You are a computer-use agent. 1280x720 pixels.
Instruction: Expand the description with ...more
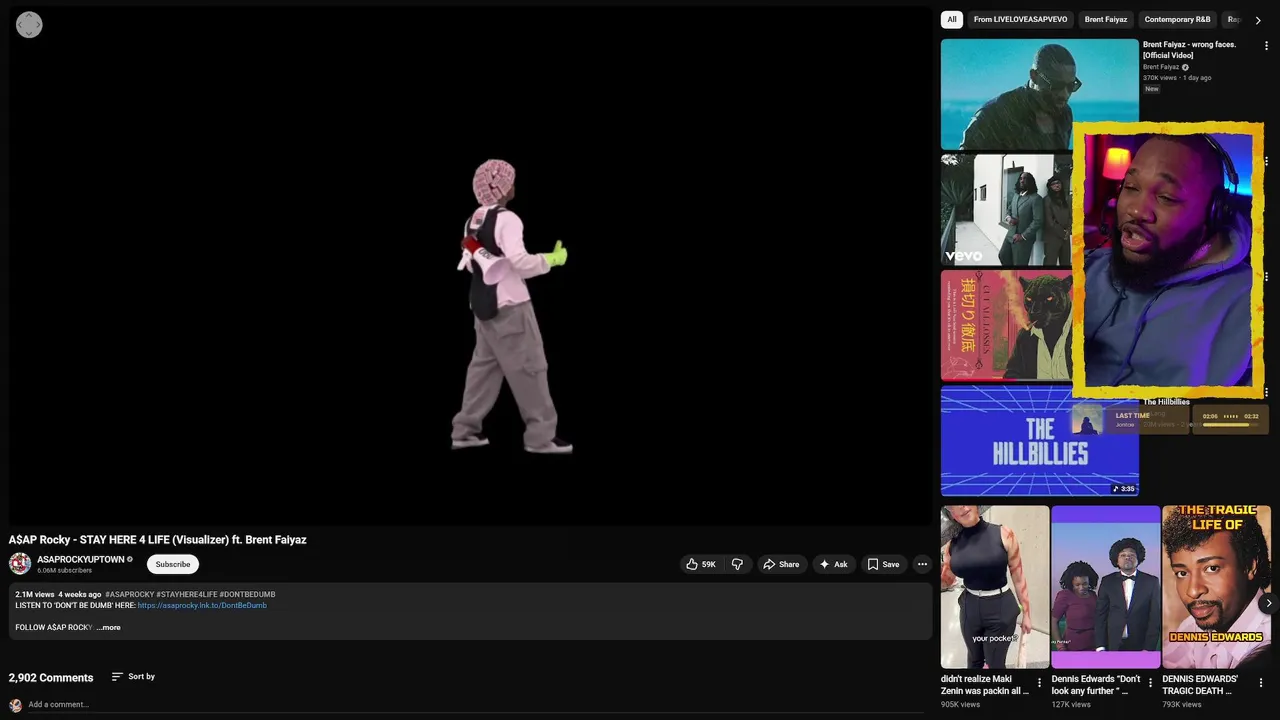(108, 627)
